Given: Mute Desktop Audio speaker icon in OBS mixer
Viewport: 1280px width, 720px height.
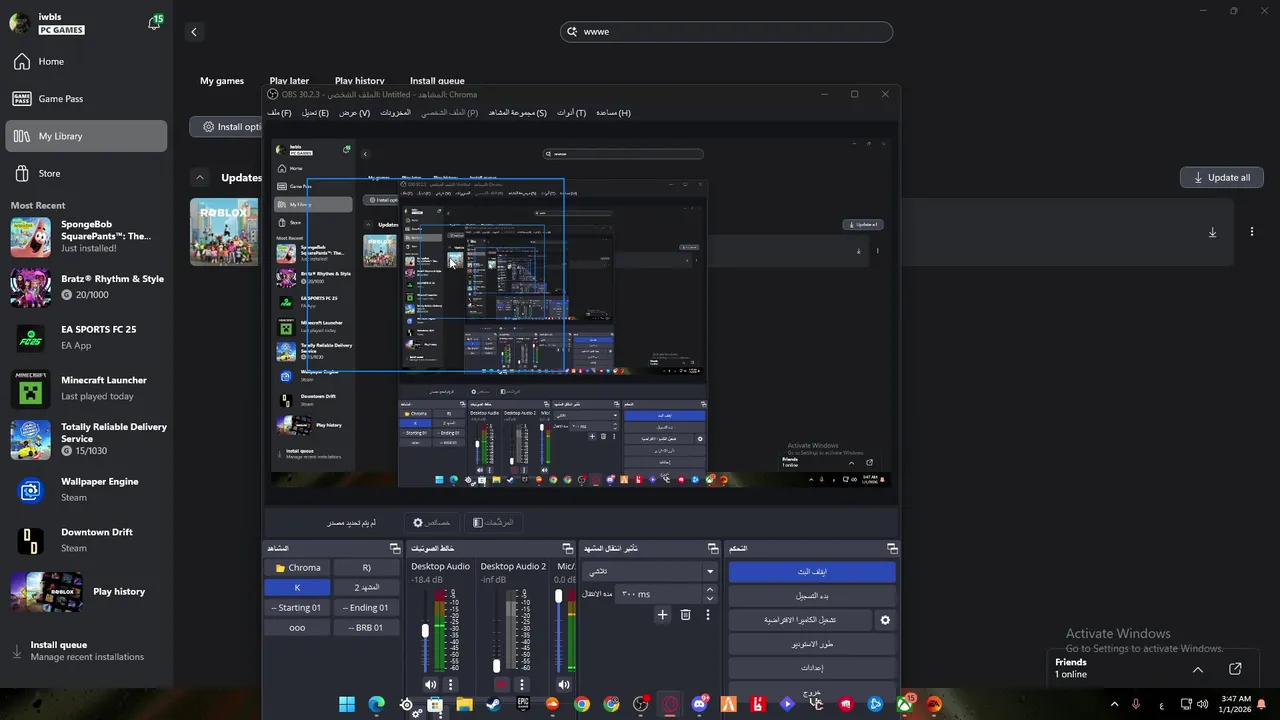Looking at the screenshot, I should pos(431,685).
